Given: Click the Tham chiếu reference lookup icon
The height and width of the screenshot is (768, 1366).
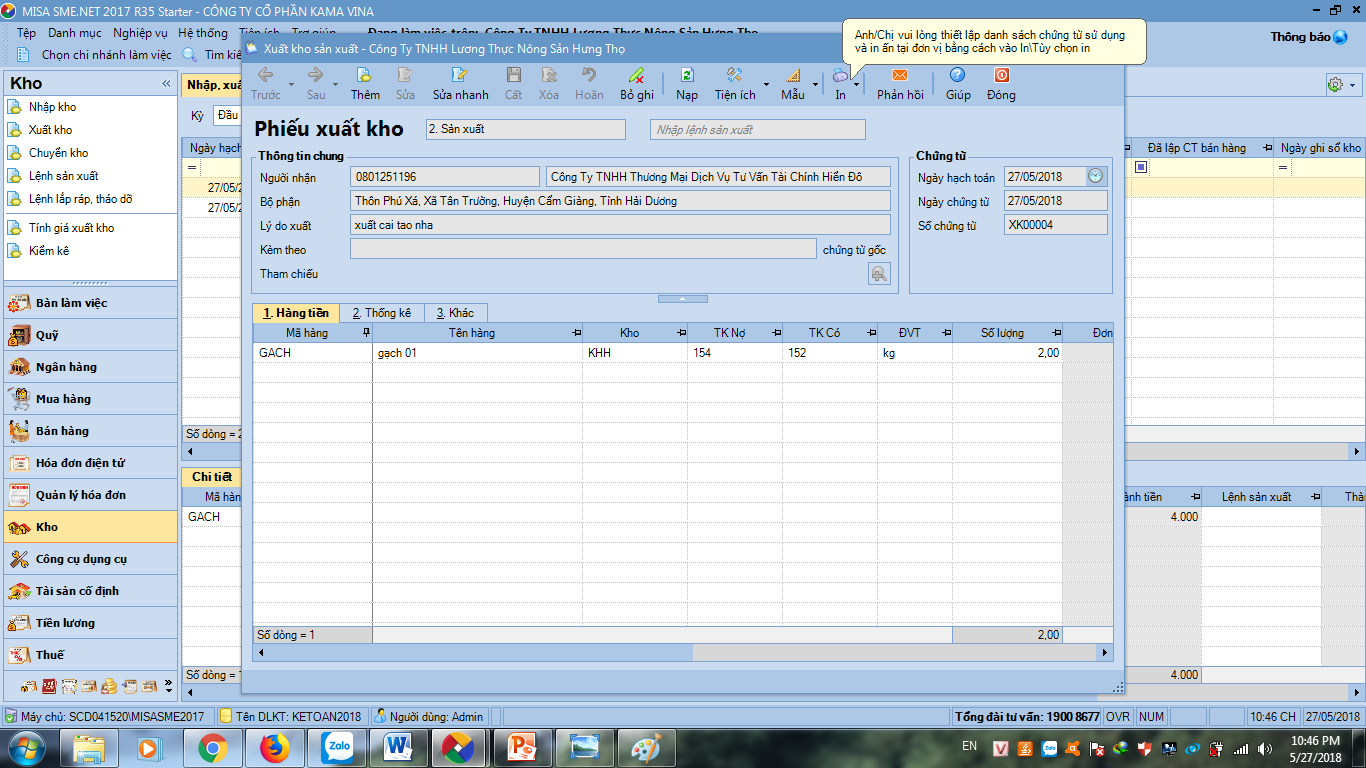Looking at the screenshot, I should pos(879,274).
